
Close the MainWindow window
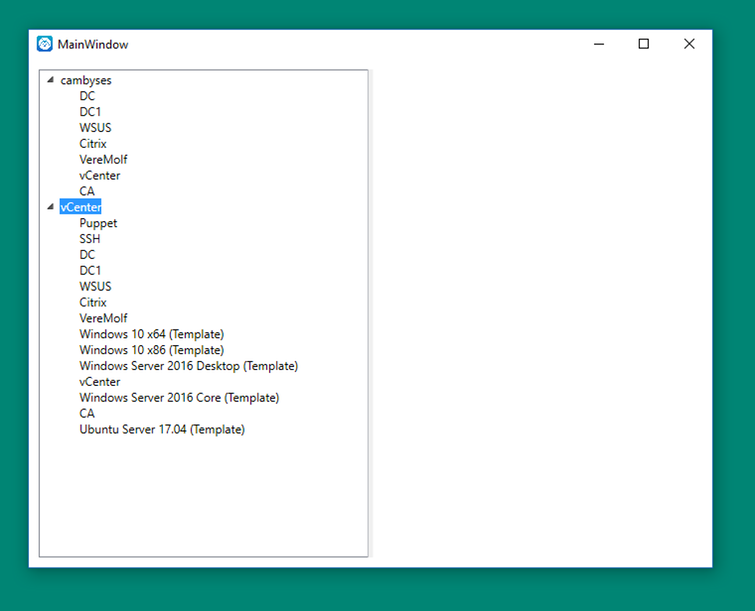pos(689,44)
